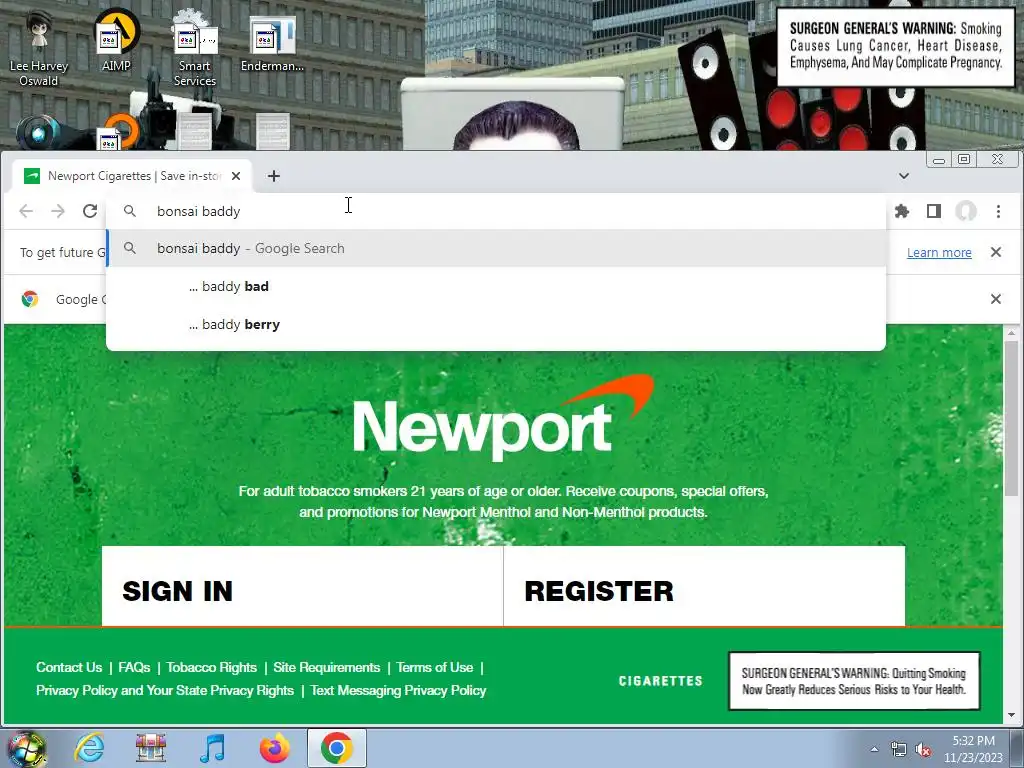Viewport: 1024px width, 768px height.
Task: Click the muted volume tray icon
Action: tap(923, 749)
